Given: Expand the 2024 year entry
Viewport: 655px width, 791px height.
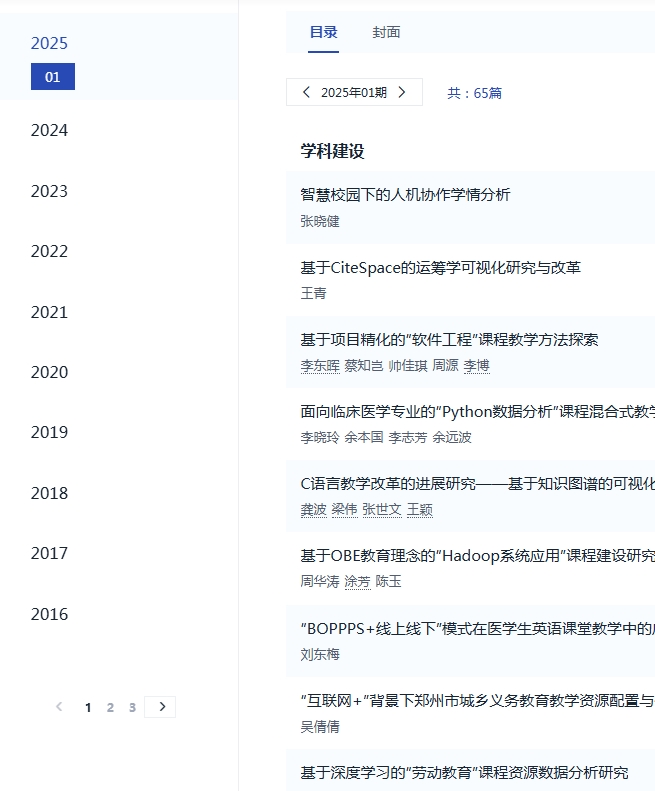Looking at the screenshot, I should (49, 130).
